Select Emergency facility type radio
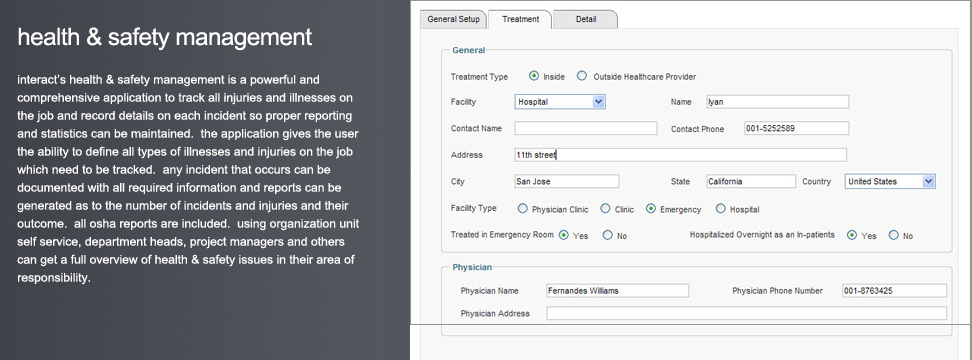 651,209
